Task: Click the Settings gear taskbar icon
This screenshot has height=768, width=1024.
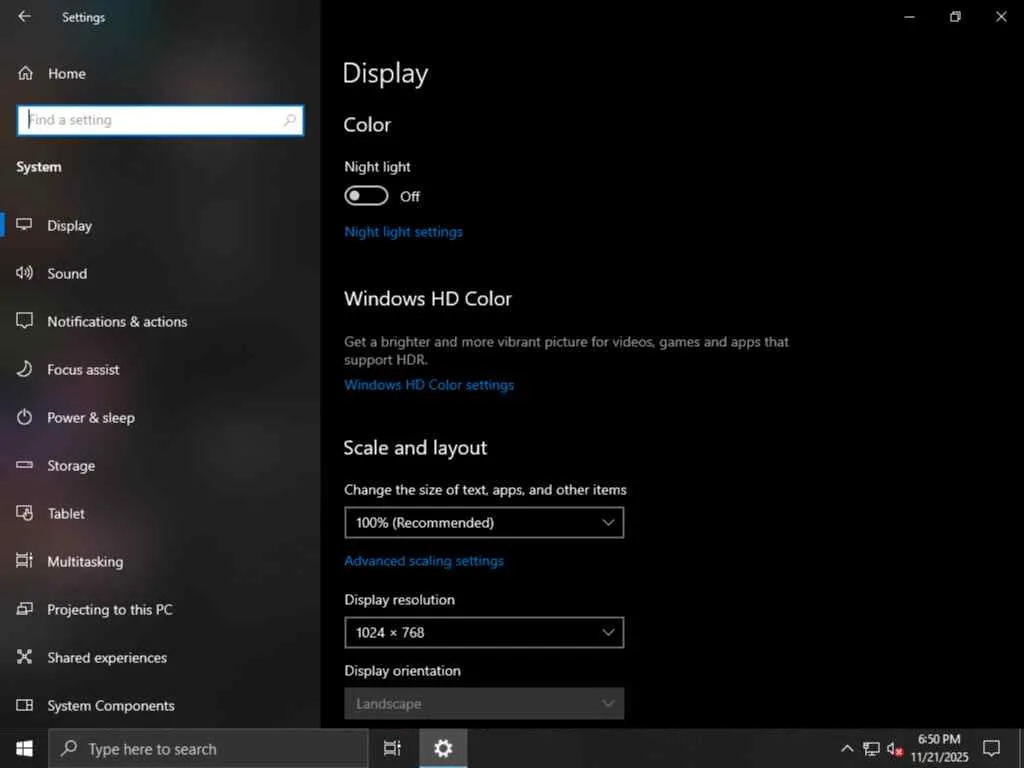Action: [x=443, y=748]
